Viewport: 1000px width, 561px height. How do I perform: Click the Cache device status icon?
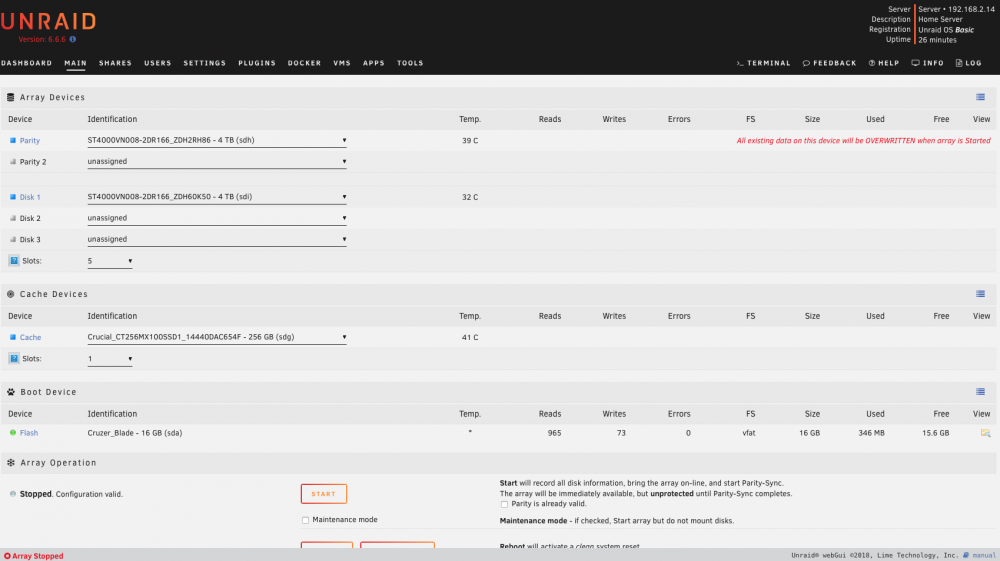(x=13, y=337)
